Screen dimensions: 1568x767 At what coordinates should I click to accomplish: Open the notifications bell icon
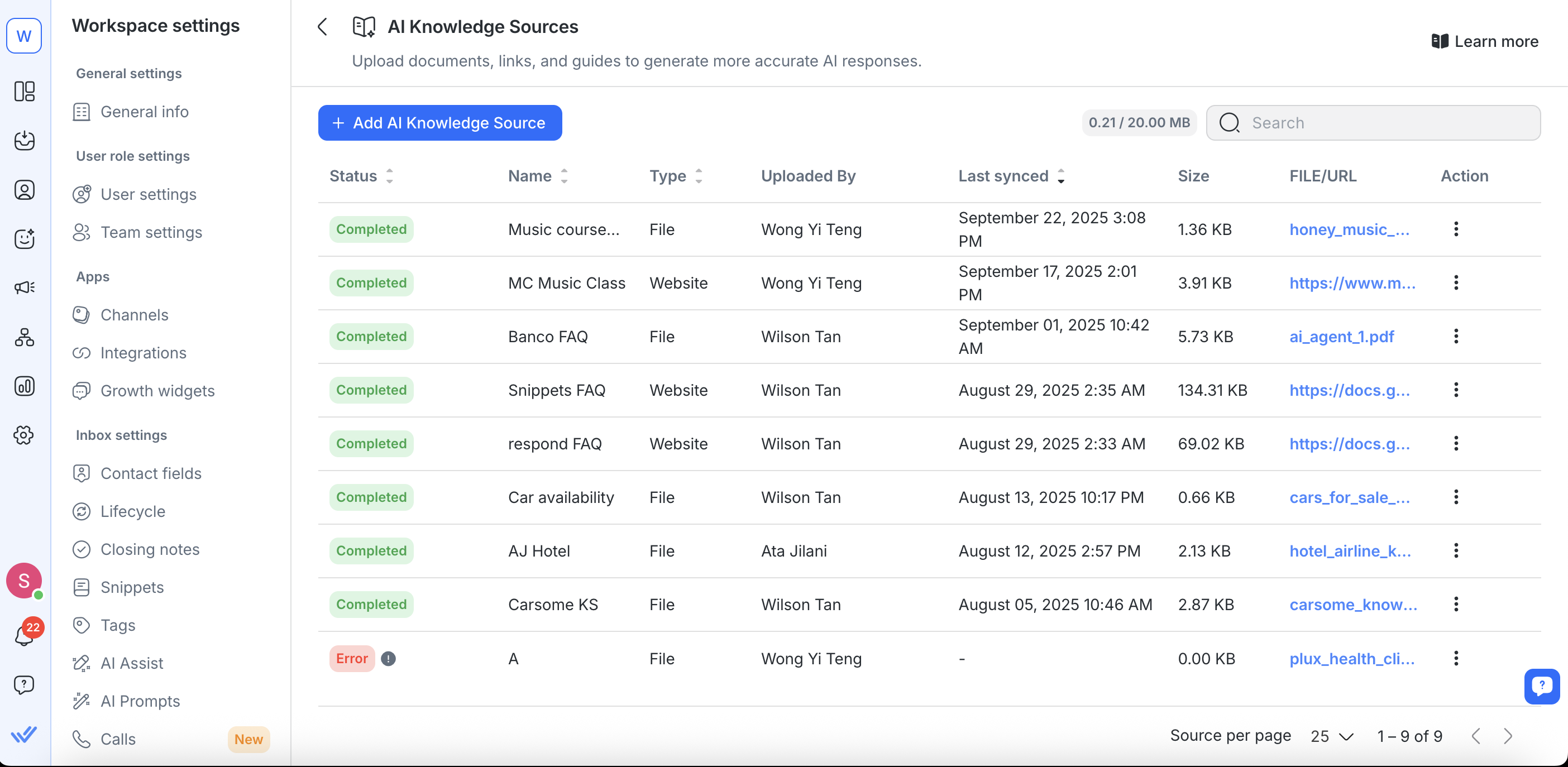pyautogui.click(x=24, y=636)
